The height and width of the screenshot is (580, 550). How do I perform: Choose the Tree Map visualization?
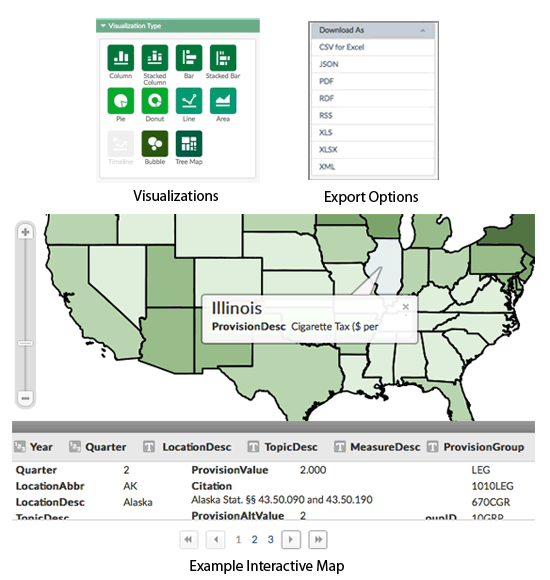click(x=189, y=144)
